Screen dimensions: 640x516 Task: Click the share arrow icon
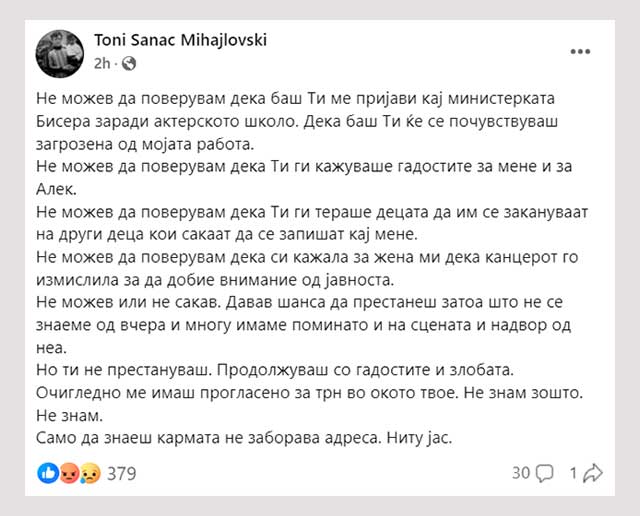click(x=591, y=473)
